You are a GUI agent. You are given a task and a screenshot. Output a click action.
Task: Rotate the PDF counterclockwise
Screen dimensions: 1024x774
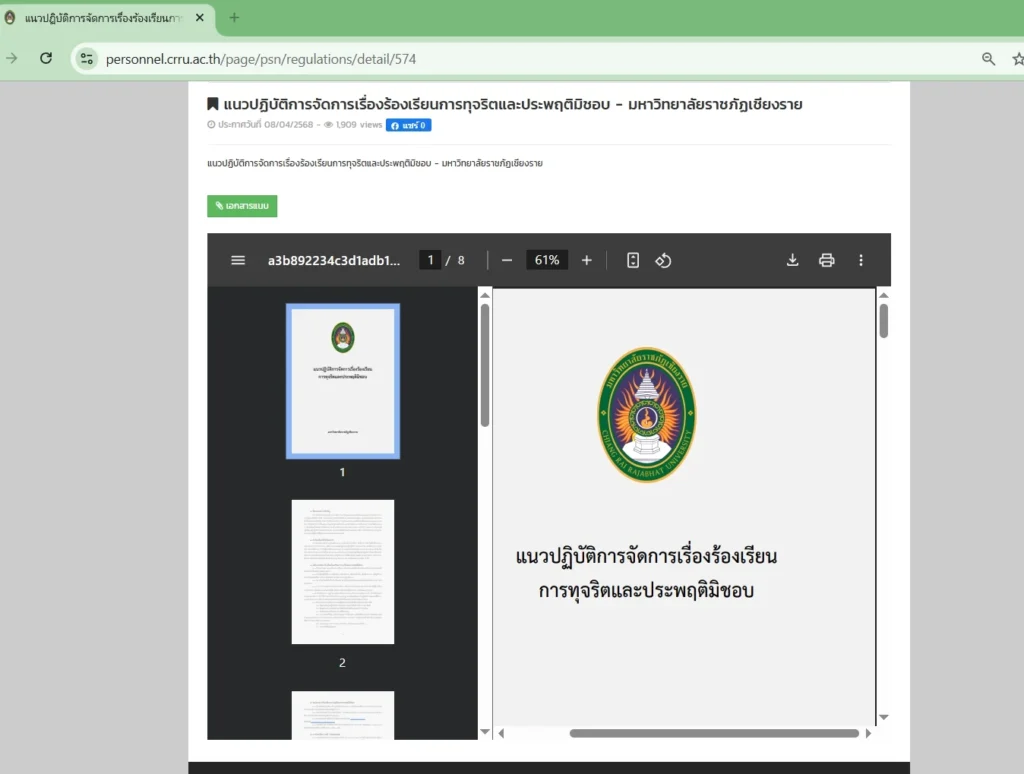tap(663, 261)
